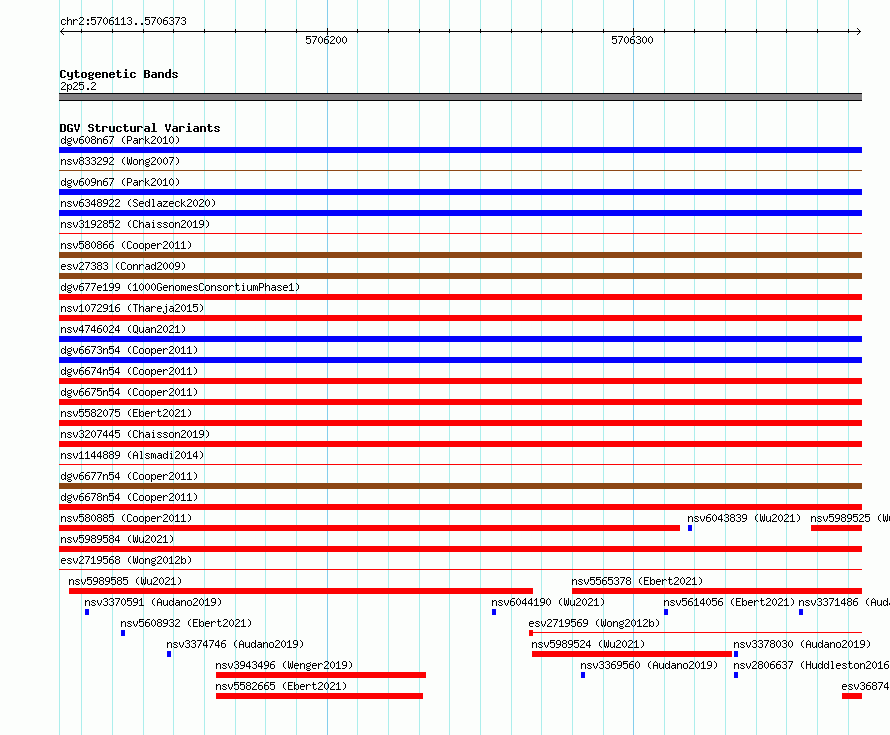Open nsv3192852 (Chaisson2019) variant label

coord(135,224)
